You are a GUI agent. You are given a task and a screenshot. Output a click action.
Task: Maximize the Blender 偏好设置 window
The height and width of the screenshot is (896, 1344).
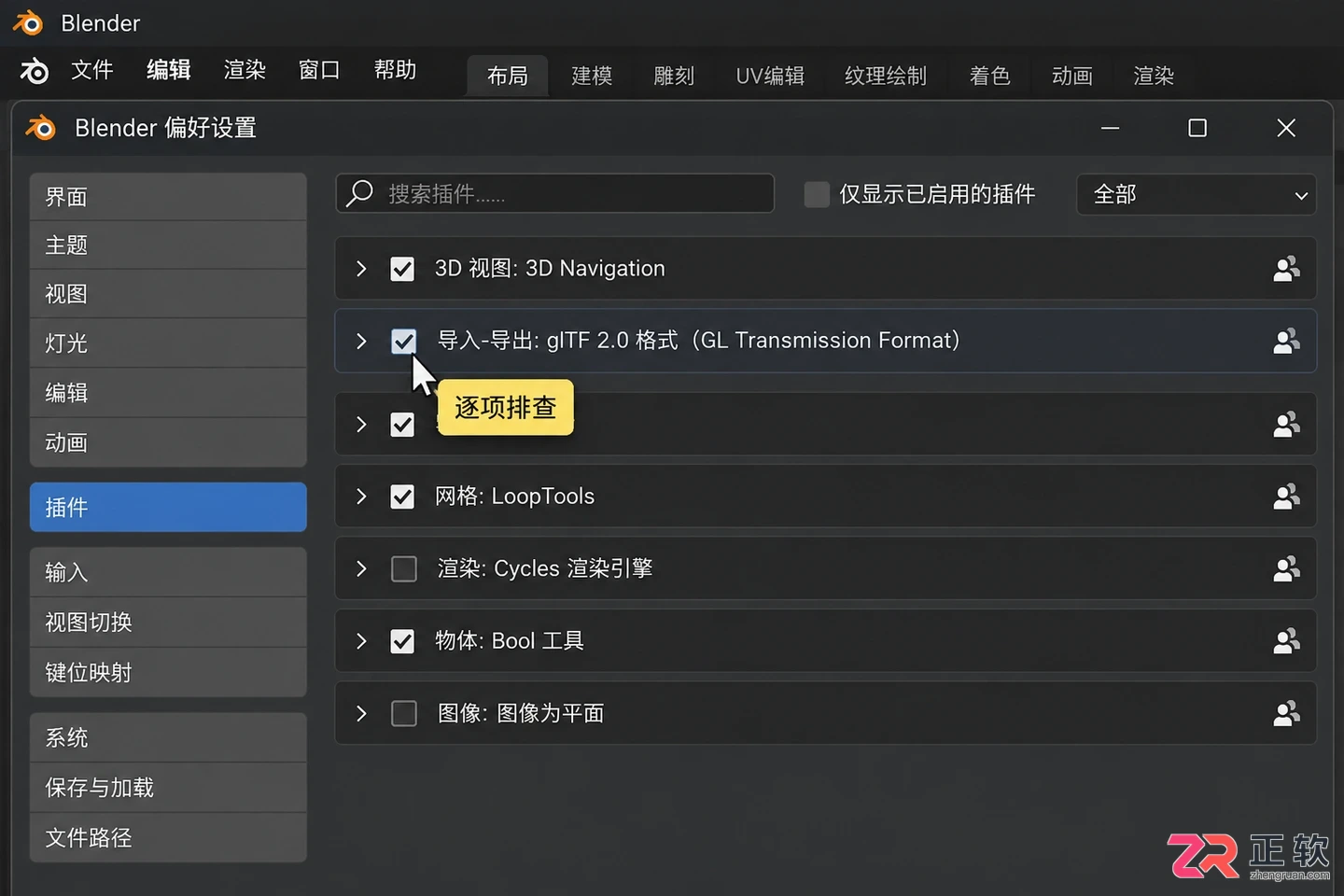[x=1197, y=128]
